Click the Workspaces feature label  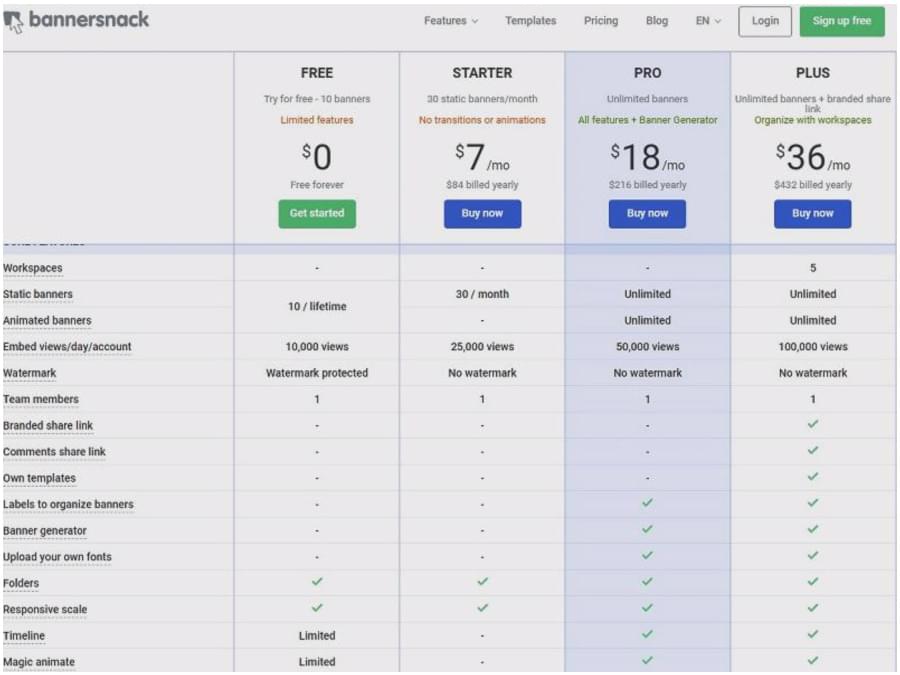click(33, 268)
